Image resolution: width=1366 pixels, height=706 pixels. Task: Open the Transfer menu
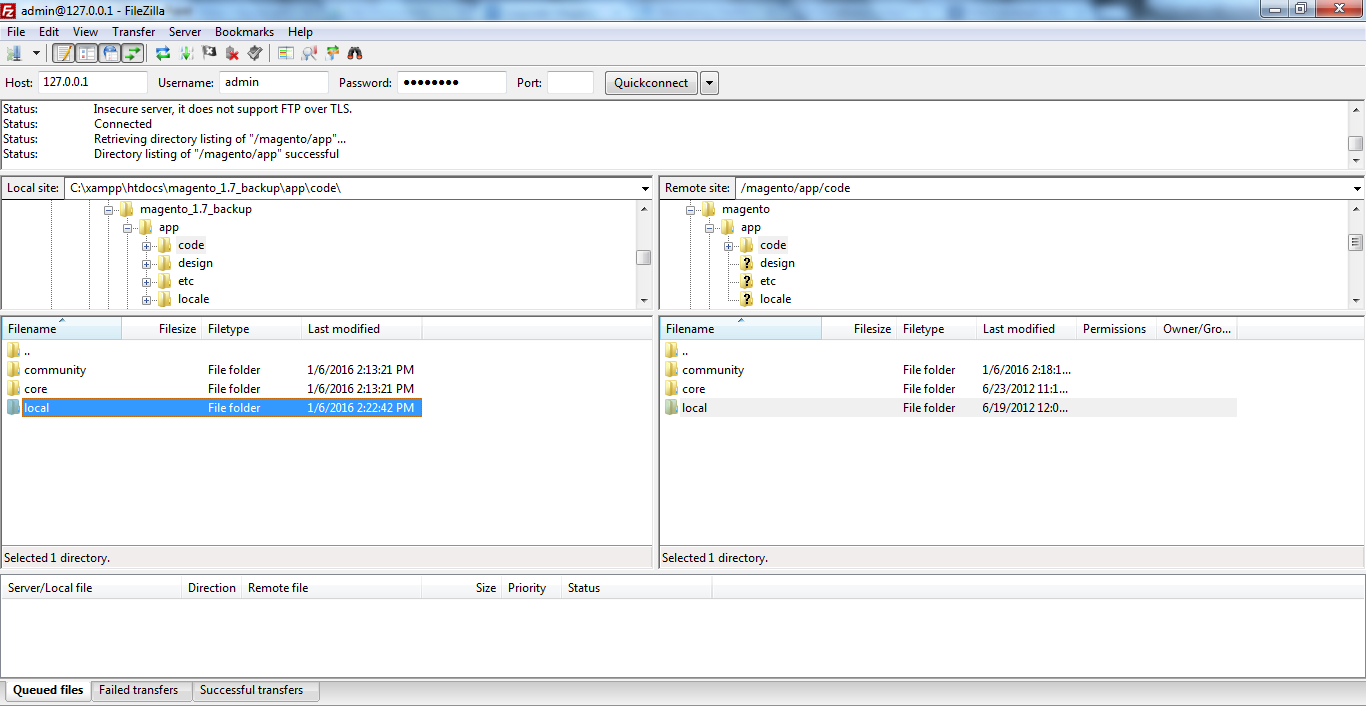[134, 32]
